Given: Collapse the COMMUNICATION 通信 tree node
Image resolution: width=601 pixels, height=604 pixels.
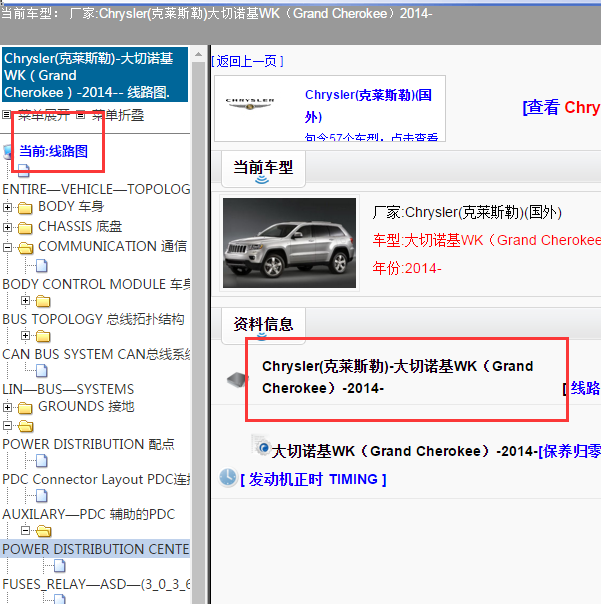Looking at the screenshot, I should click(7, 247).
